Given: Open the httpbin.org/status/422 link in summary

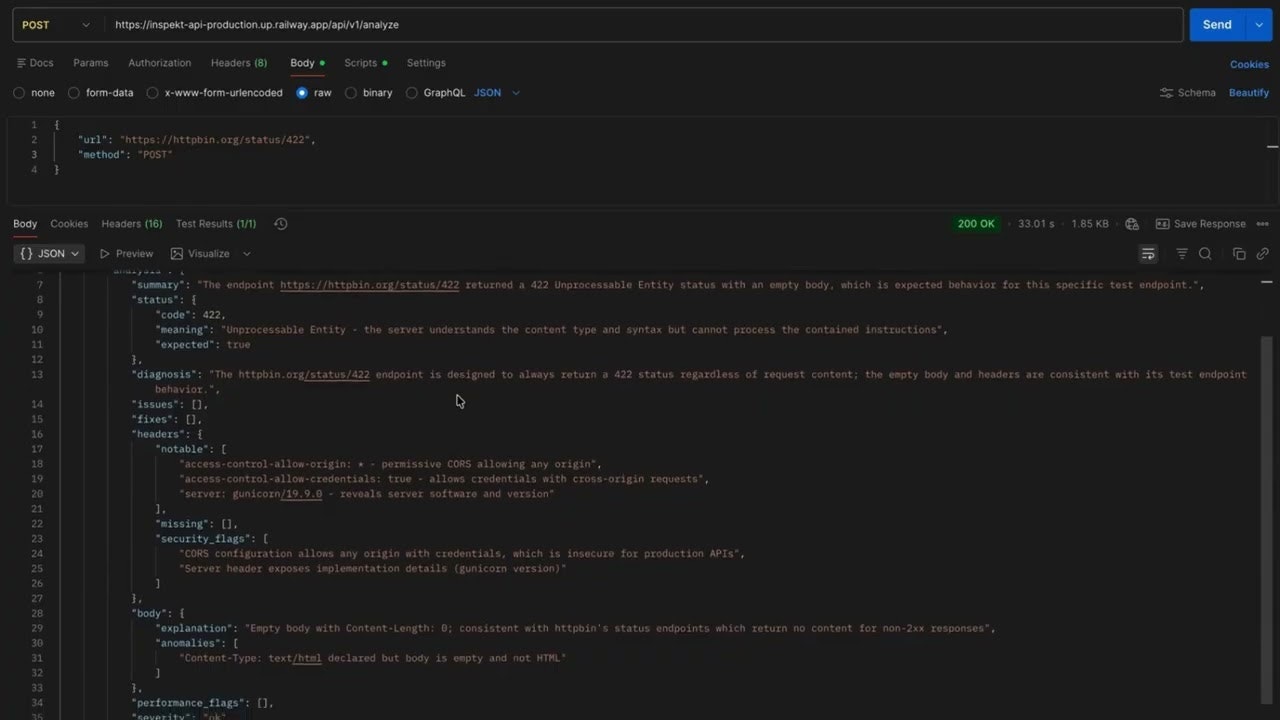Looking at the screenshot, I should [369, 285].
